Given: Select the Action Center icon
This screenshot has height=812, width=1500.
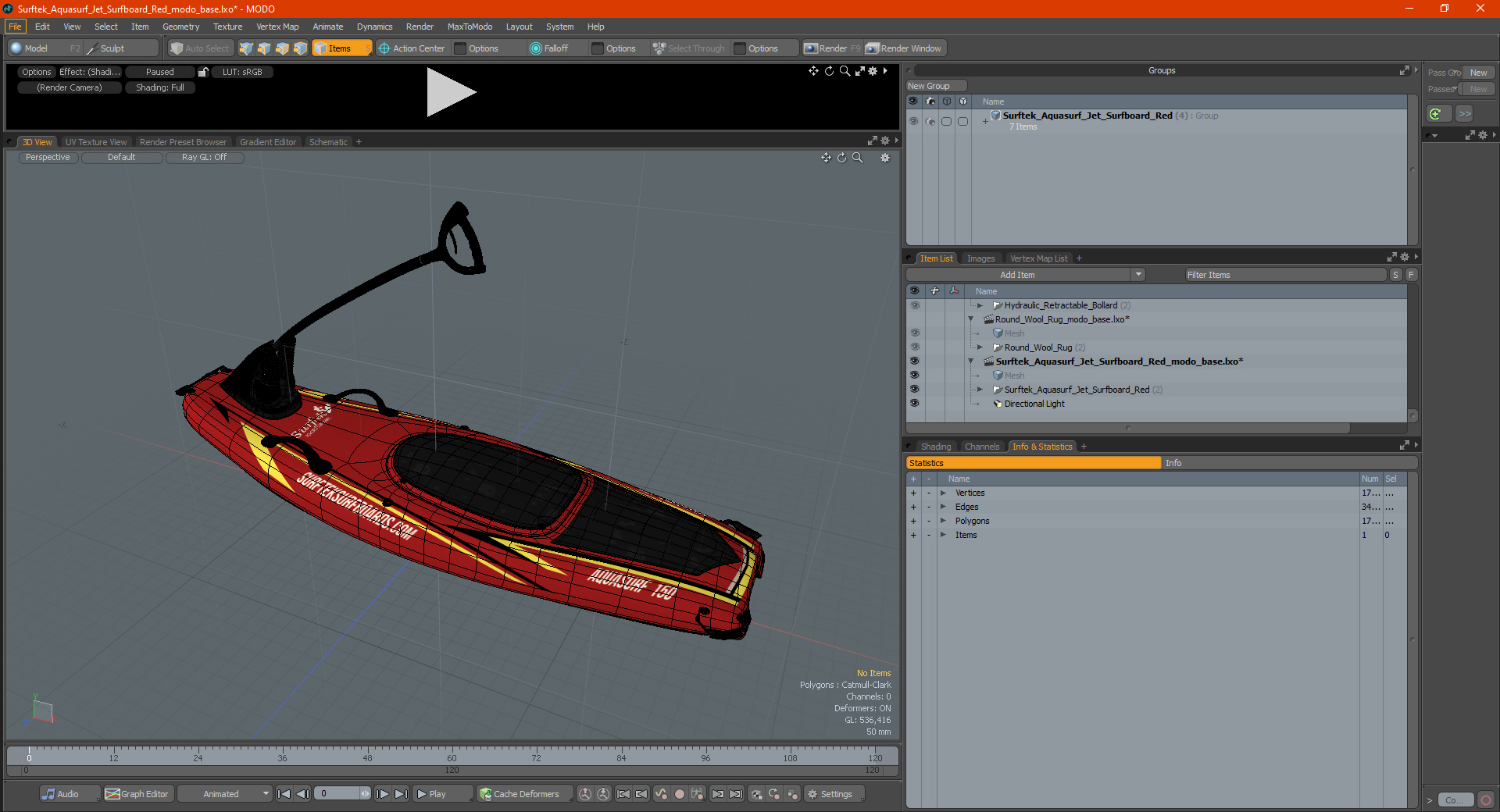Looking at the screenshot, I should tap(384, 48).
